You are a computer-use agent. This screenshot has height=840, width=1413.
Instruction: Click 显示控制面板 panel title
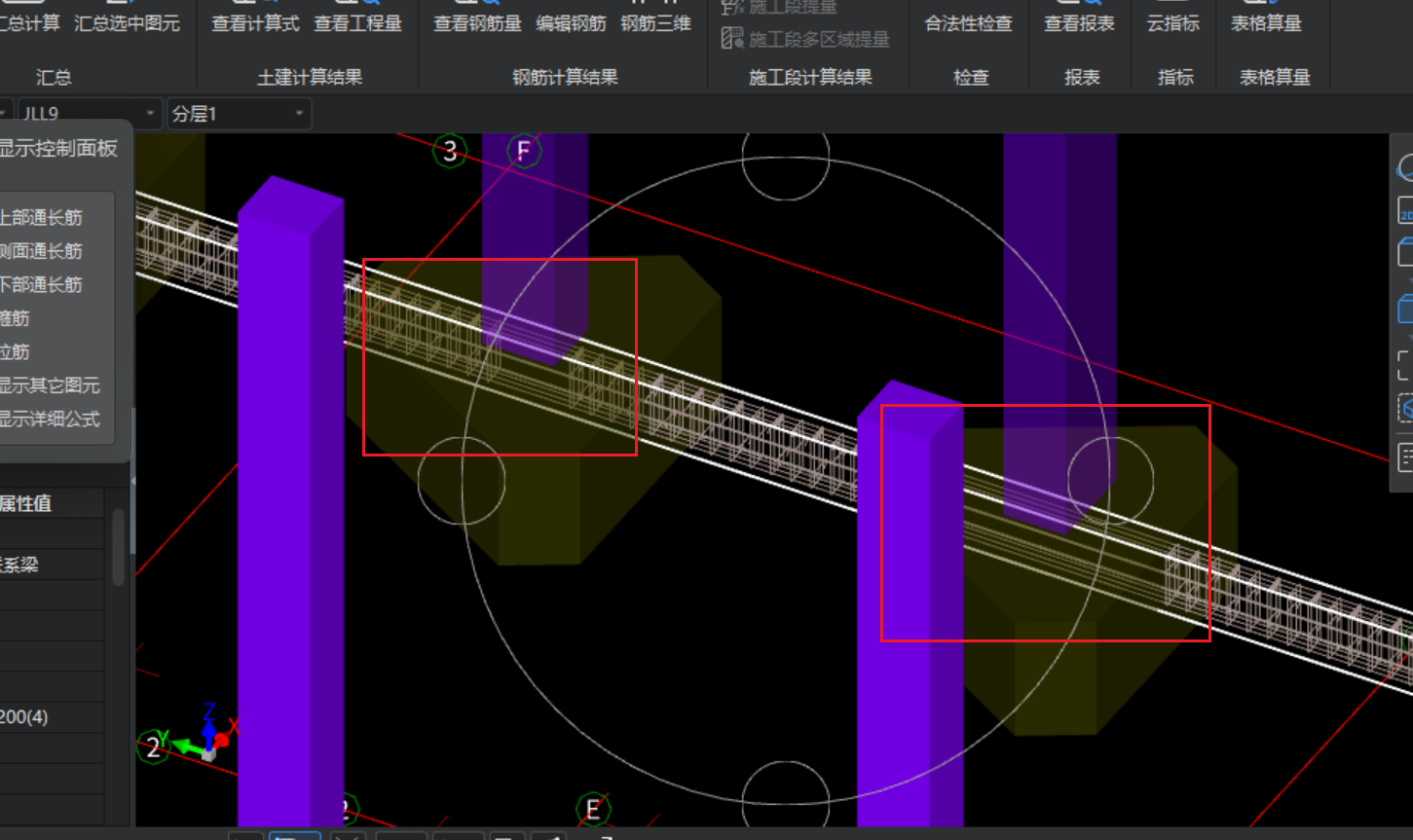(58, 148)
